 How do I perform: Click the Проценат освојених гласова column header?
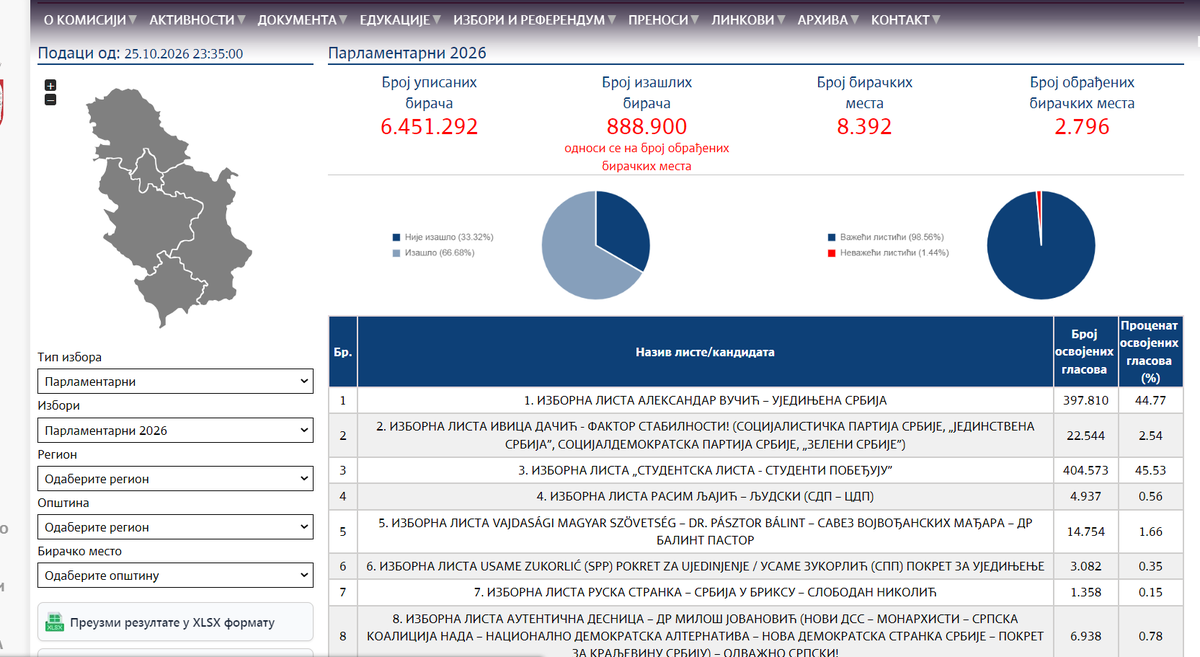point(1149,352)
